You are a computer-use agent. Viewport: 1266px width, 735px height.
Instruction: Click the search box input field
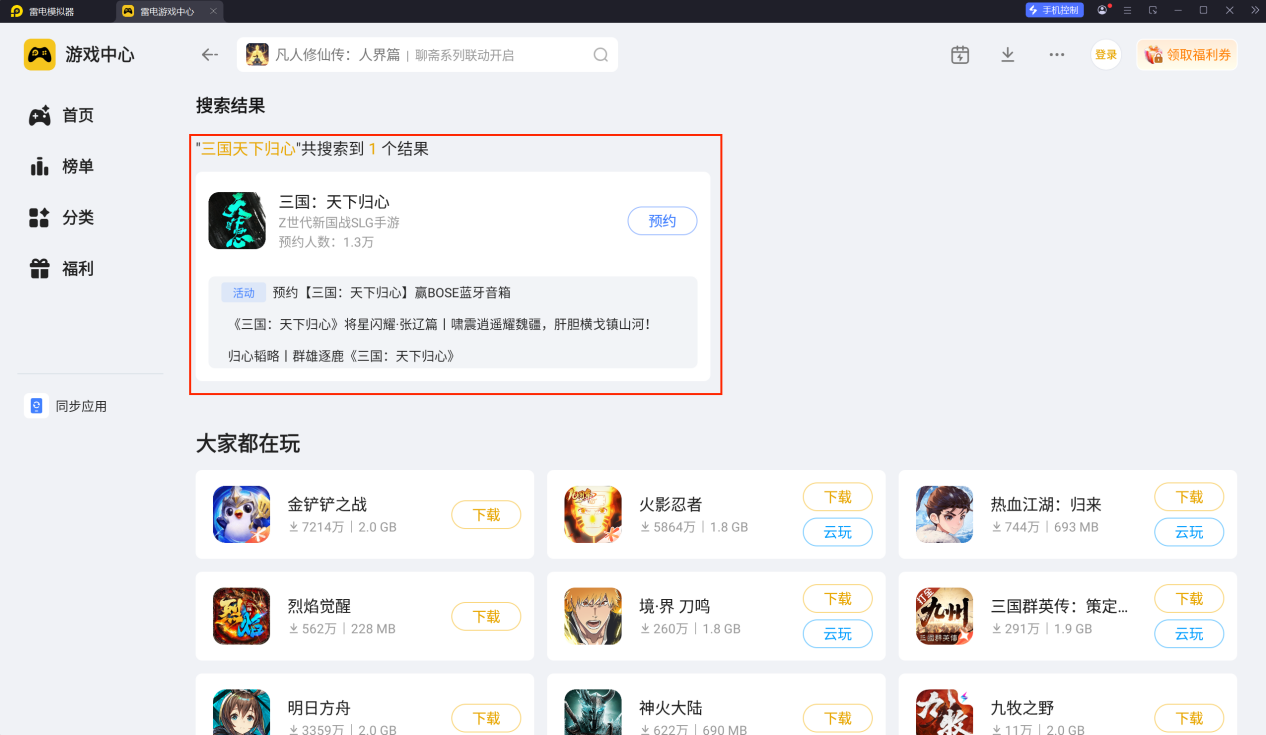[x=427, y=55]
